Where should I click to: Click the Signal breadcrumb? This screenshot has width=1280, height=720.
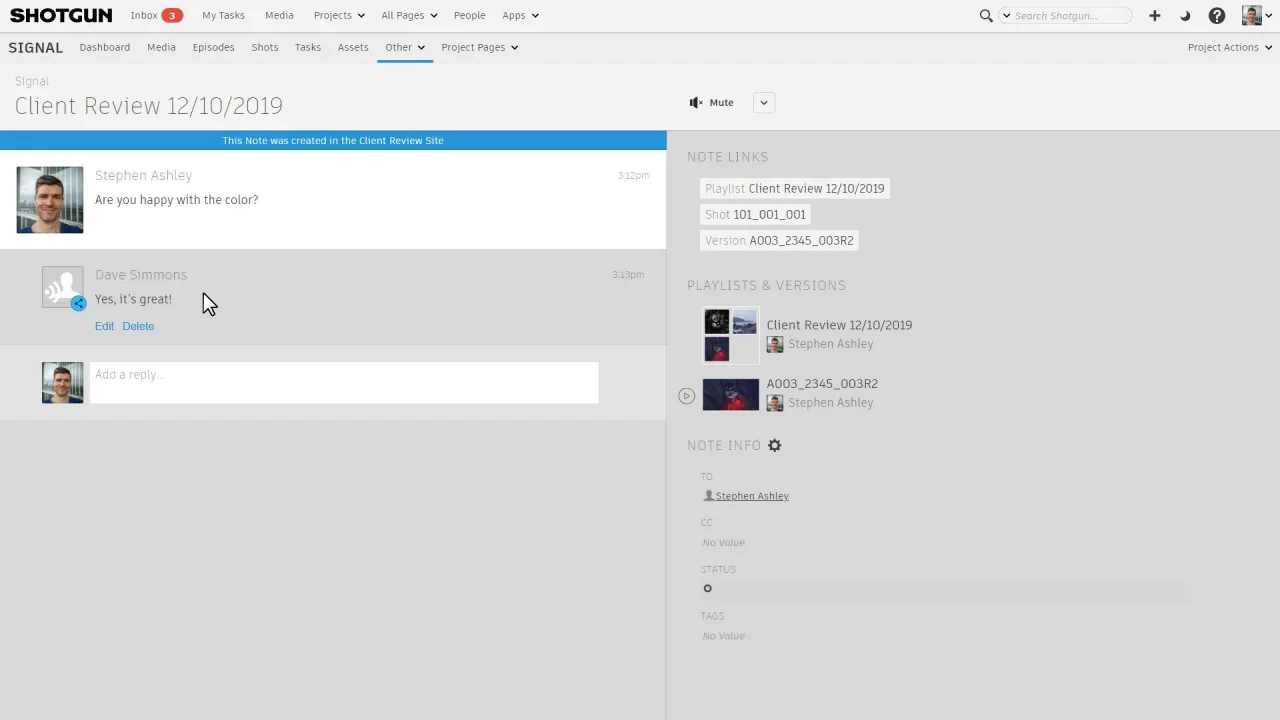[x=32, y=81]
